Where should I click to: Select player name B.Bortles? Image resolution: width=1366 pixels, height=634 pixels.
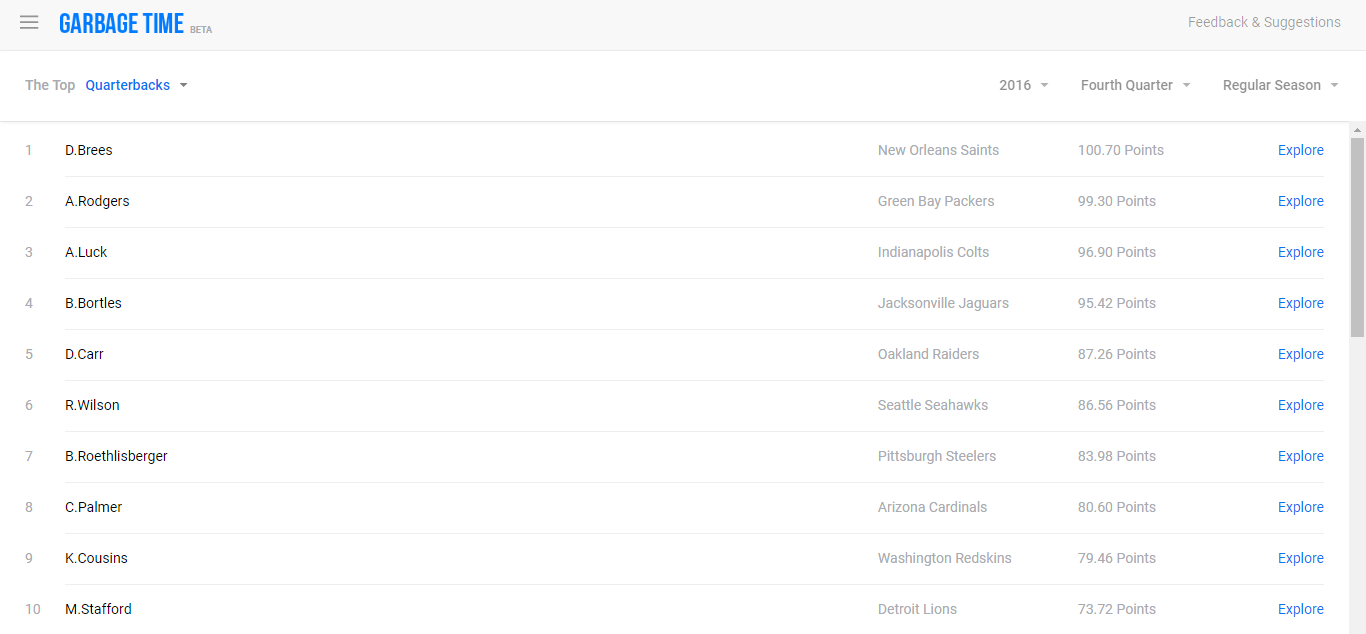(93, 303)
